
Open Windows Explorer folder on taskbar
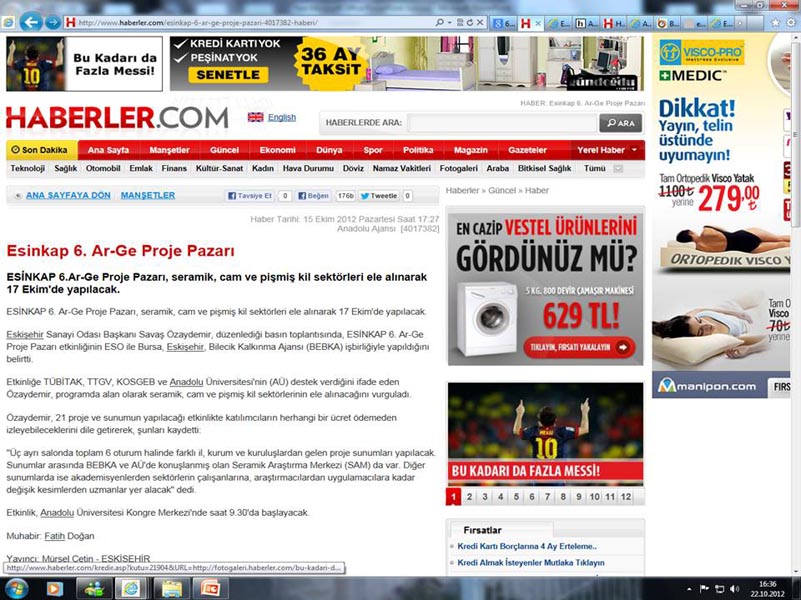click(x=172, y=589)
